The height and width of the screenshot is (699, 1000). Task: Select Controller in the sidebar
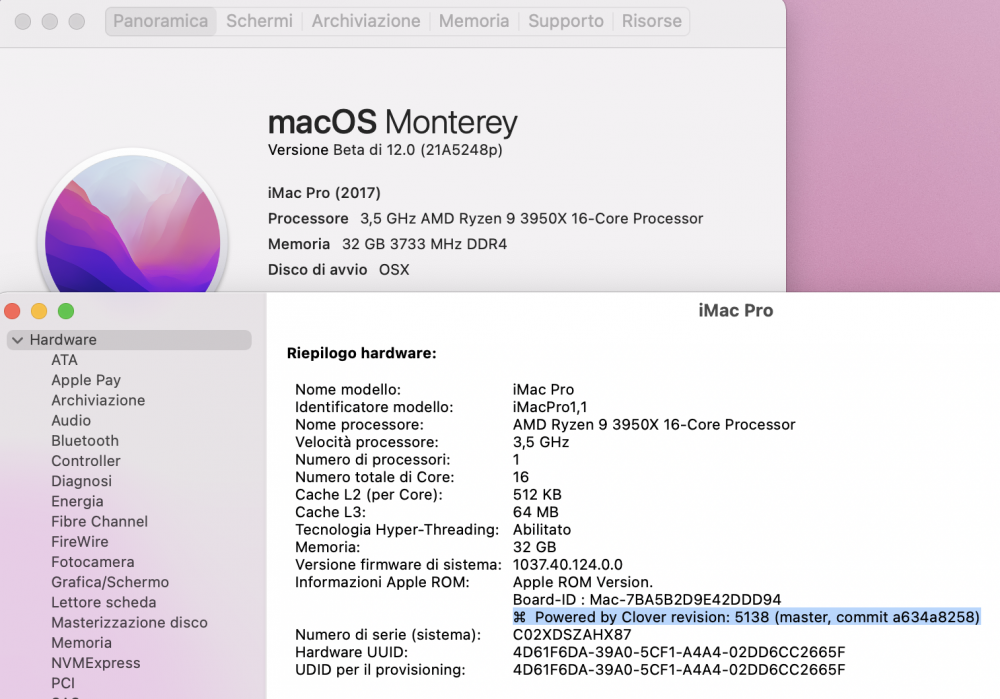(x=86, y=461)
